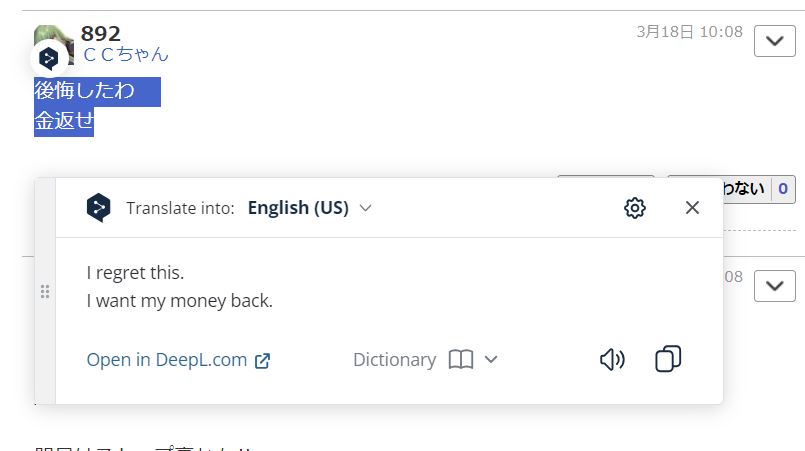Expand the Dictionary chevron
Screen dimensions: 805x451
tap(491, 360)
